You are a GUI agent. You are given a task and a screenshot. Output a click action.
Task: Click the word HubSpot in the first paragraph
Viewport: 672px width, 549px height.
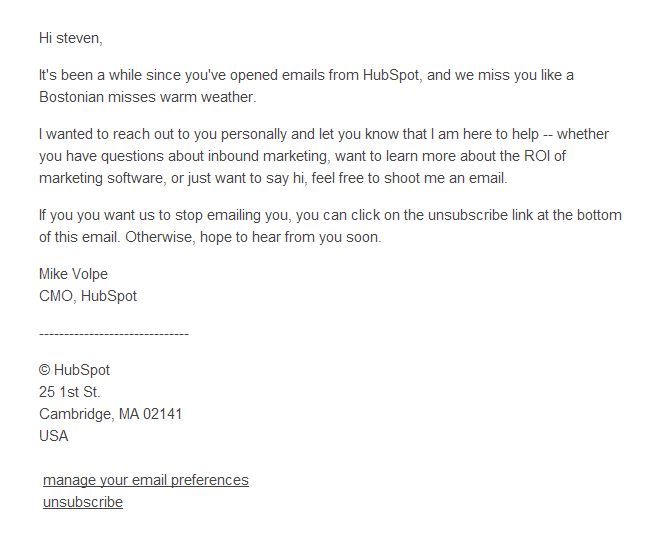click(390, 75)
